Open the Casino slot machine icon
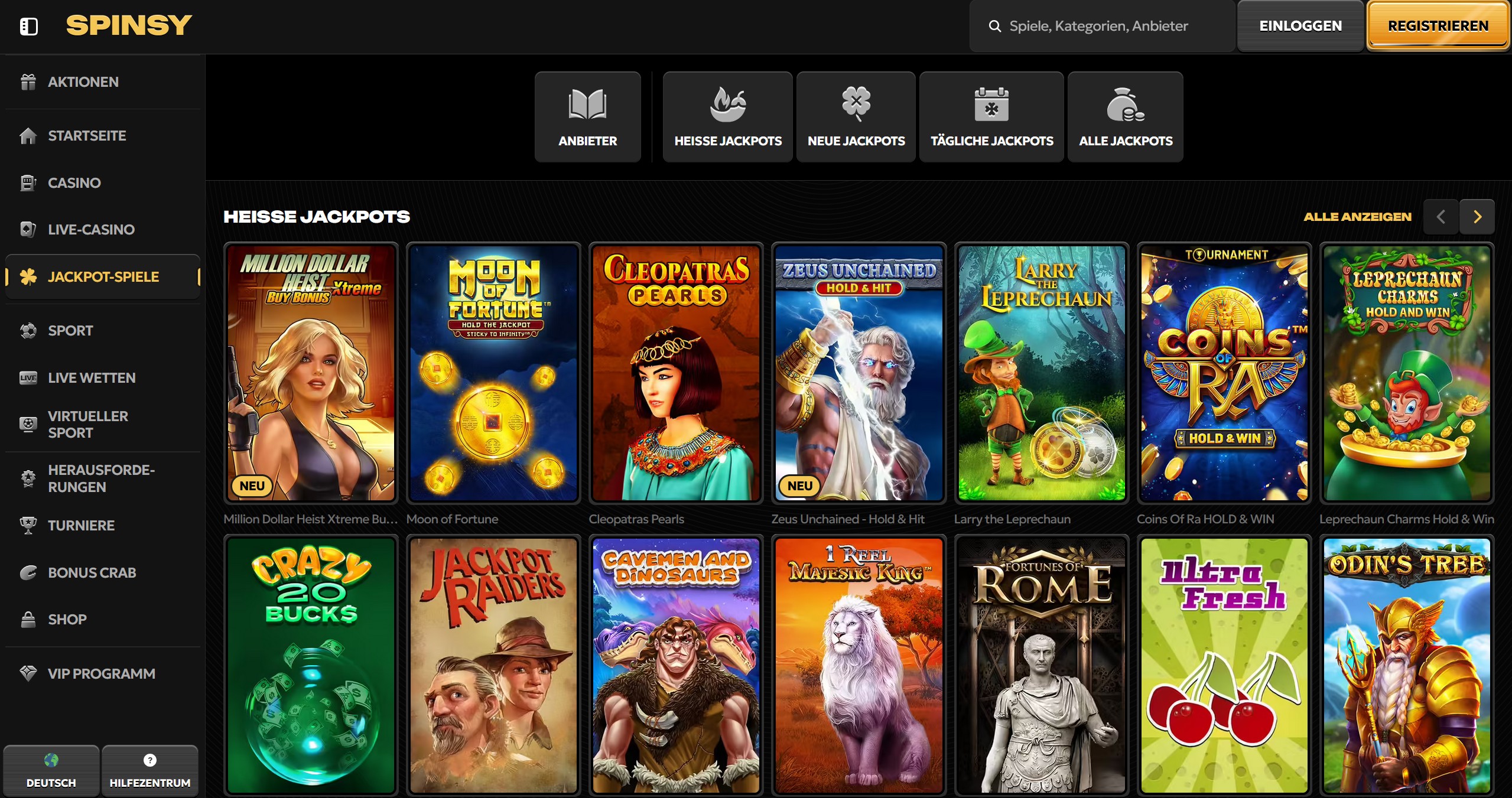Viewport: 1512px width, 798px height. tap(28, 183)
